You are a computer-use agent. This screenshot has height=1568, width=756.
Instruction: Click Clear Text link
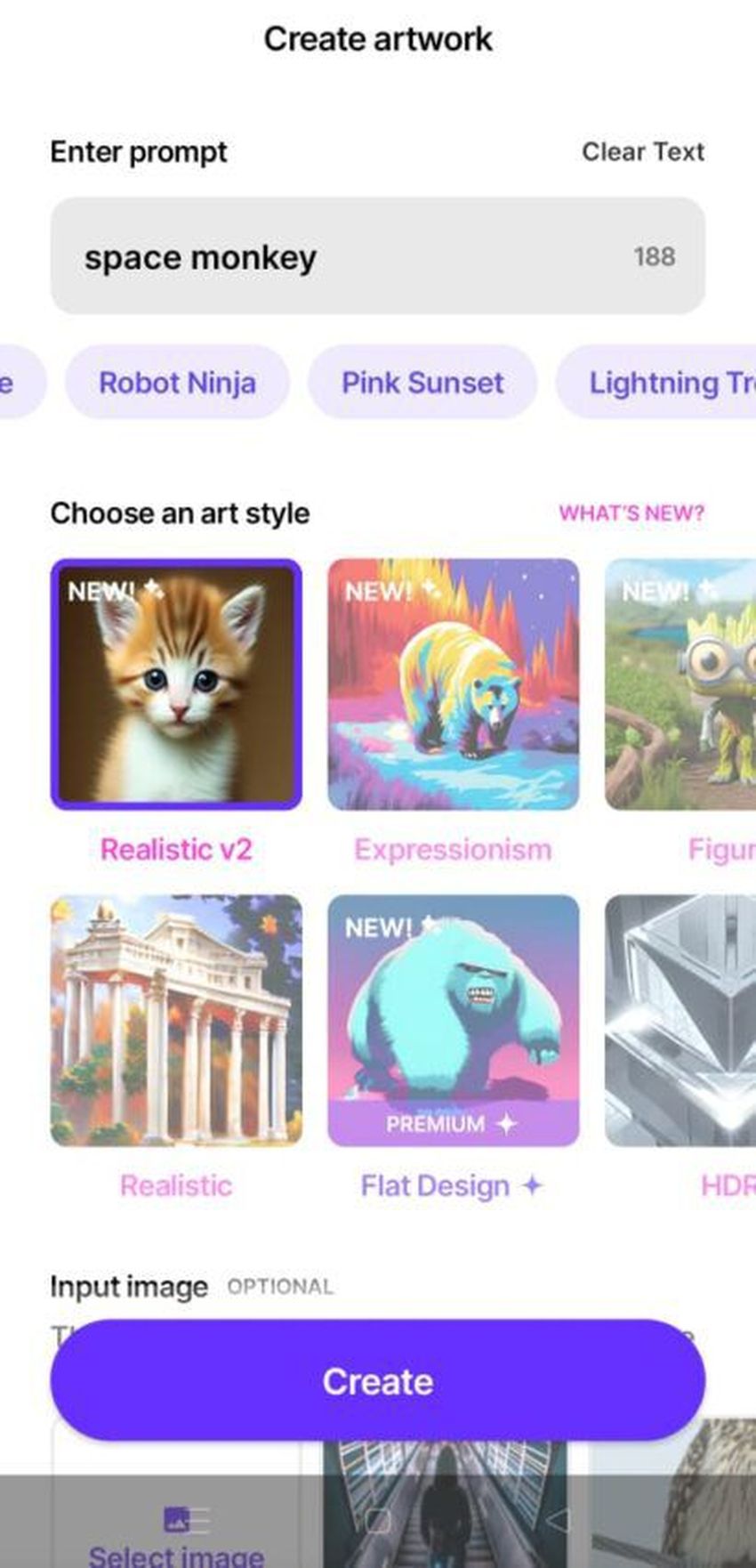pos(643,152)
